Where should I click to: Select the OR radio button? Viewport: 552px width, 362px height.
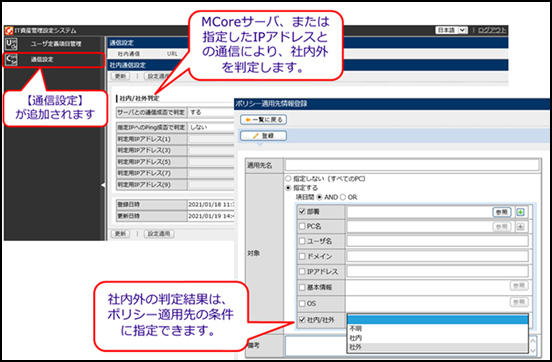click(343, 197)
